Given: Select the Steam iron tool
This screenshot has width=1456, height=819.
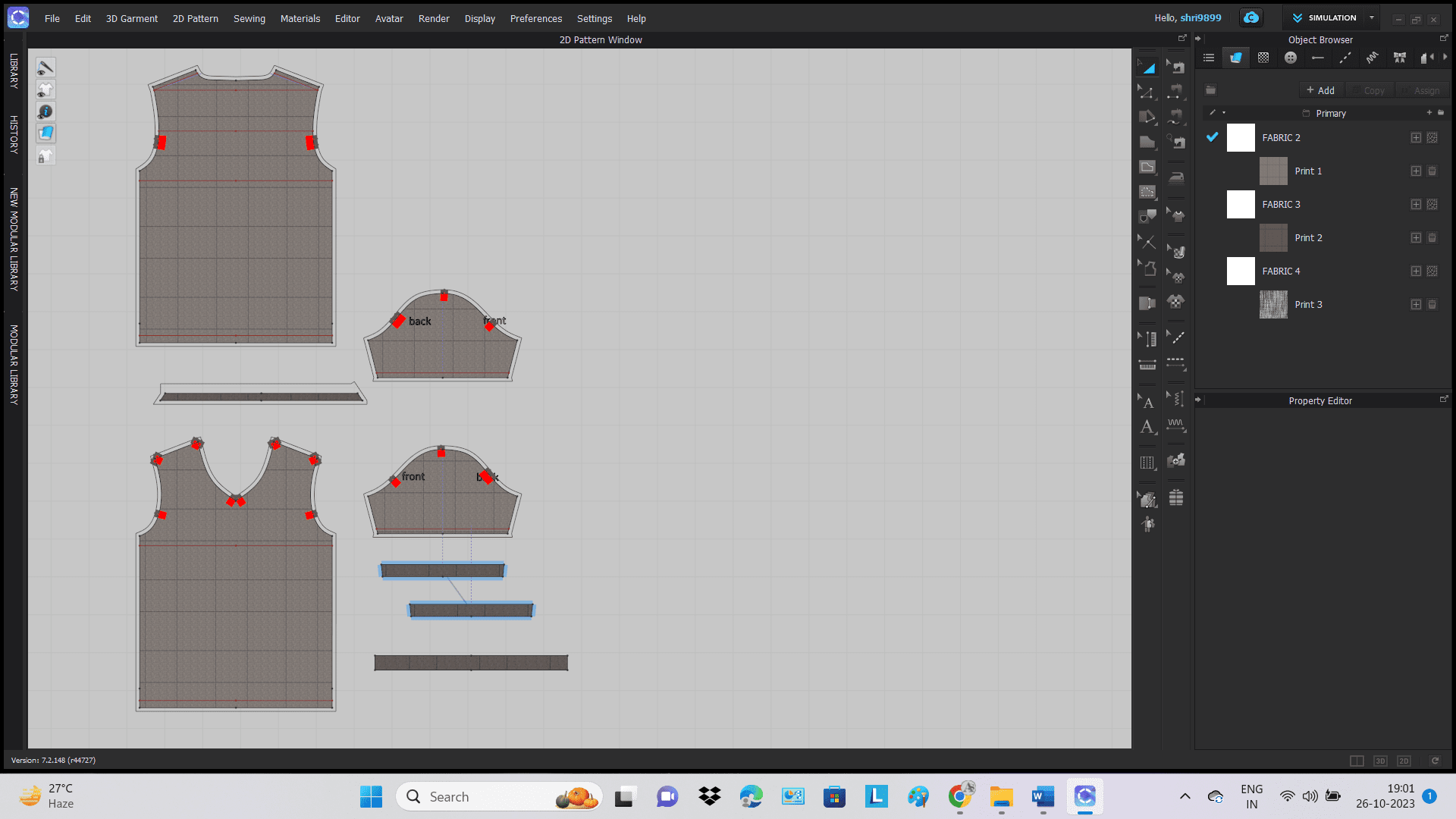Looking at the screenshot, I should tap(1176, 177).
